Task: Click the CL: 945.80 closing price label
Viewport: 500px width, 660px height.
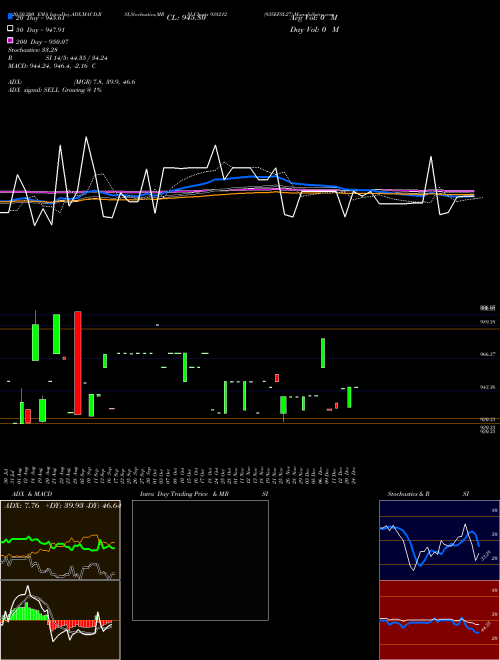Action: (x=186, y=18)
